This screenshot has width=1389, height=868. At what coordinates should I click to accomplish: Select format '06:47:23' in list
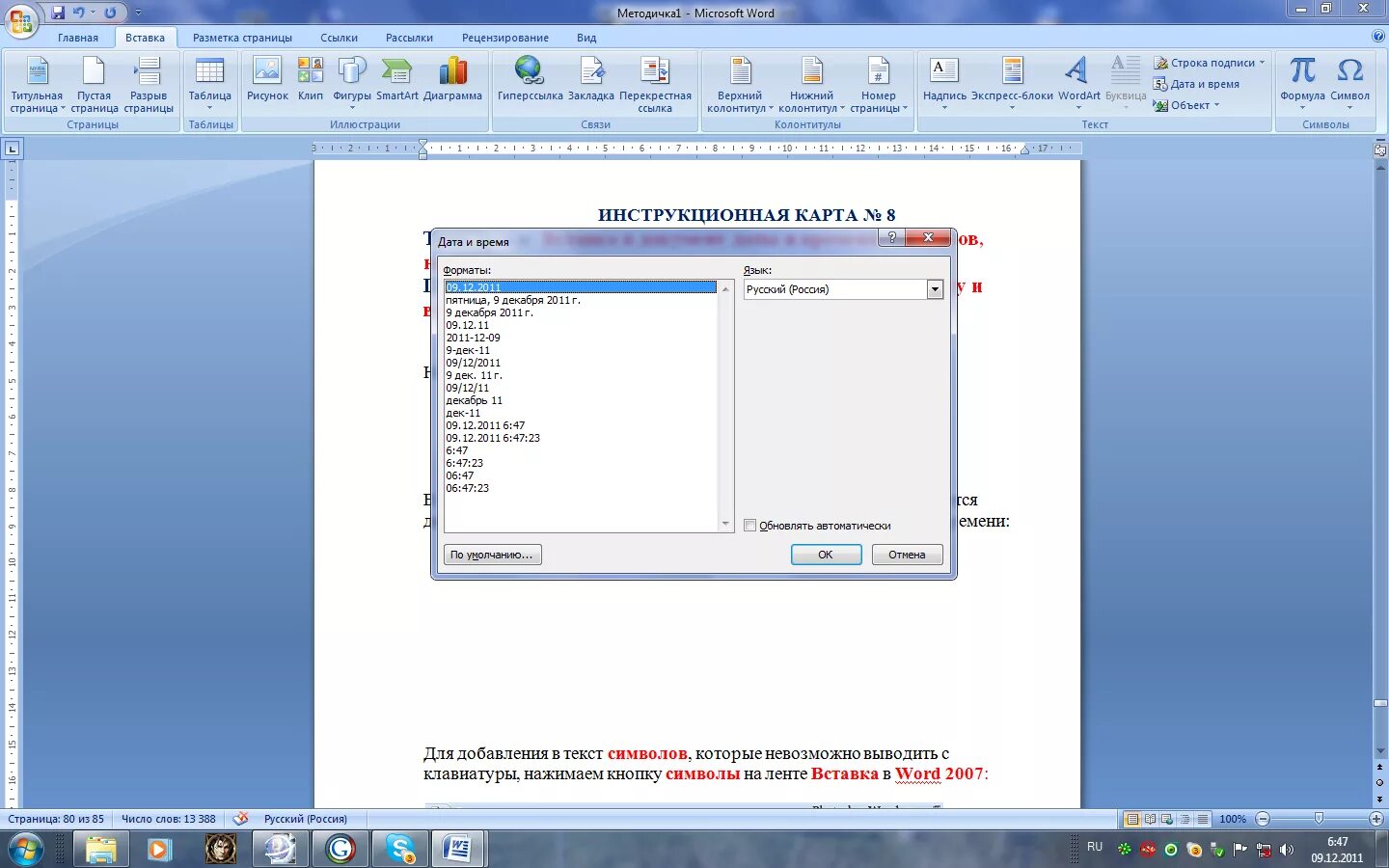coord(581,488)
